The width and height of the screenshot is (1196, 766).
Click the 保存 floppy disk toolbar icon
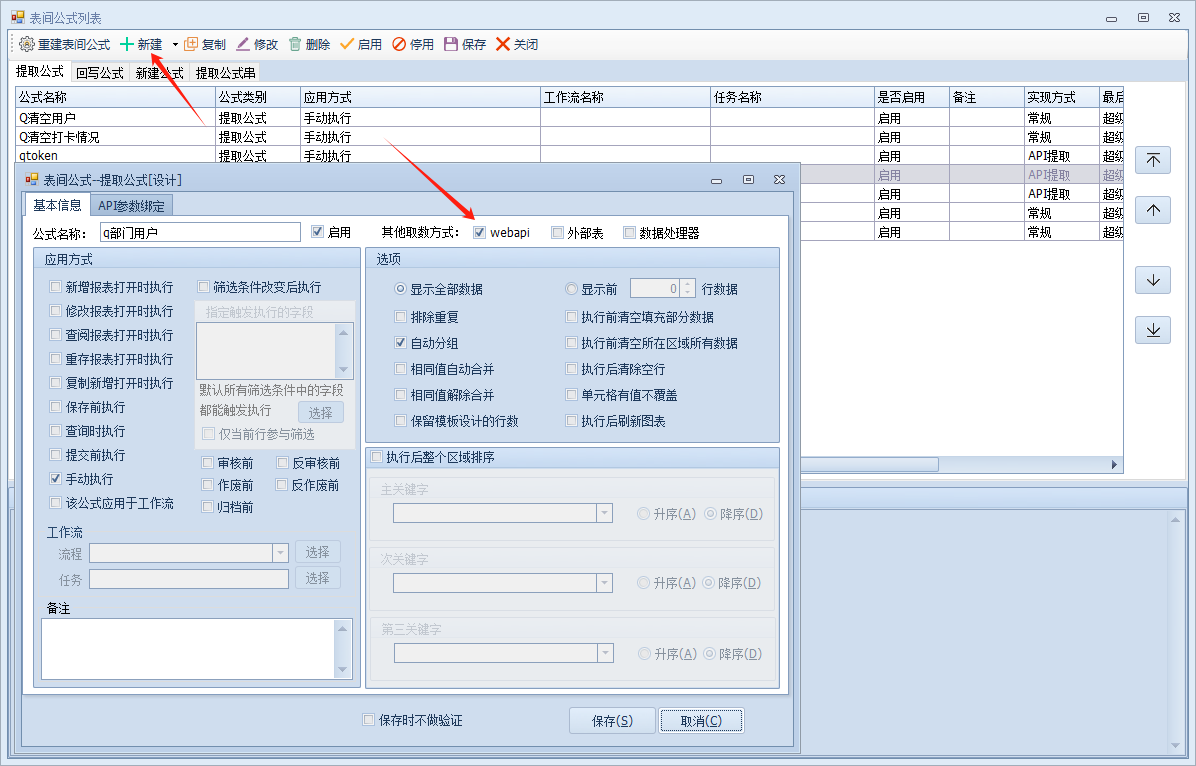point(451,45)
